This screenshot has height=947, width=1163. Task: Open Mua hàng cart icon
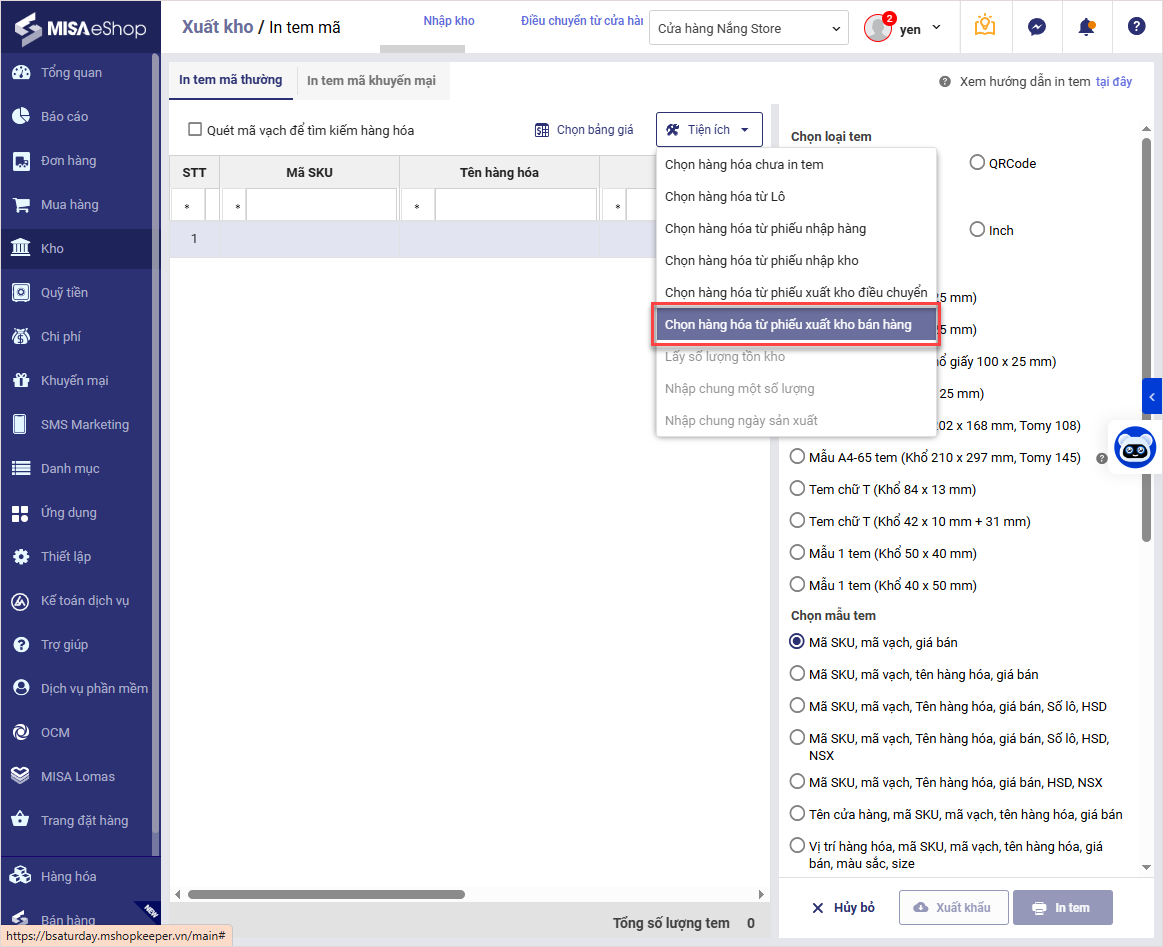[21, 205]
